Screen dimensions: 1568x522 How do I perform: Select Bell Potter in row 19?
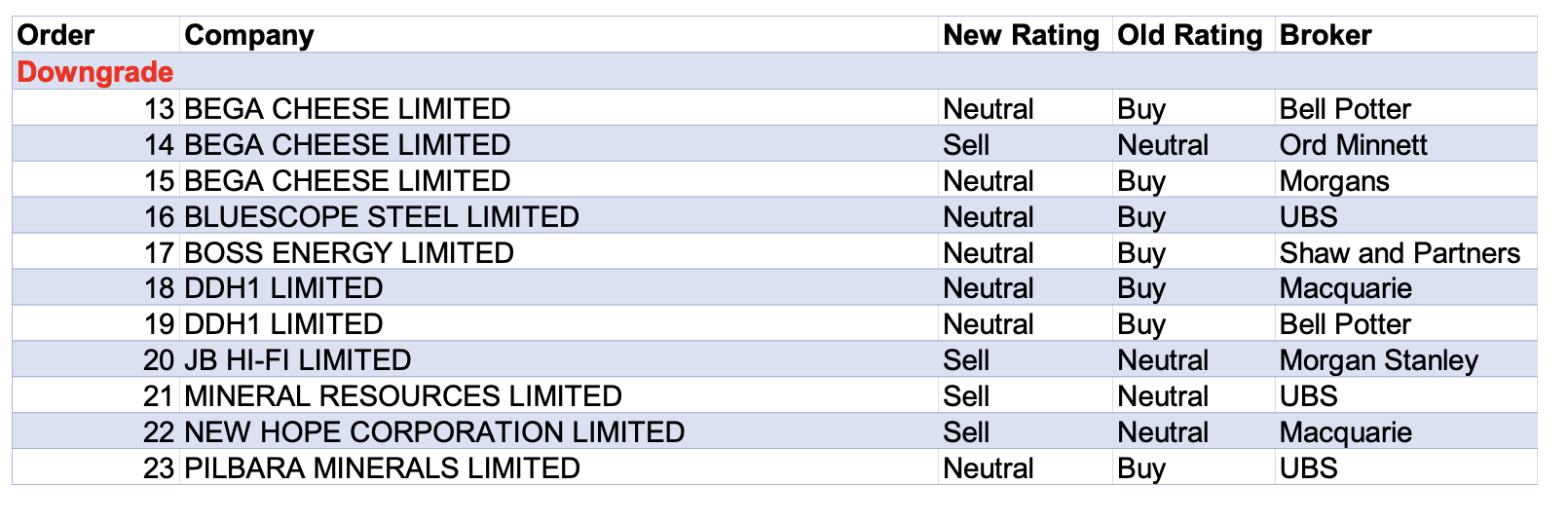(1345, 324)
